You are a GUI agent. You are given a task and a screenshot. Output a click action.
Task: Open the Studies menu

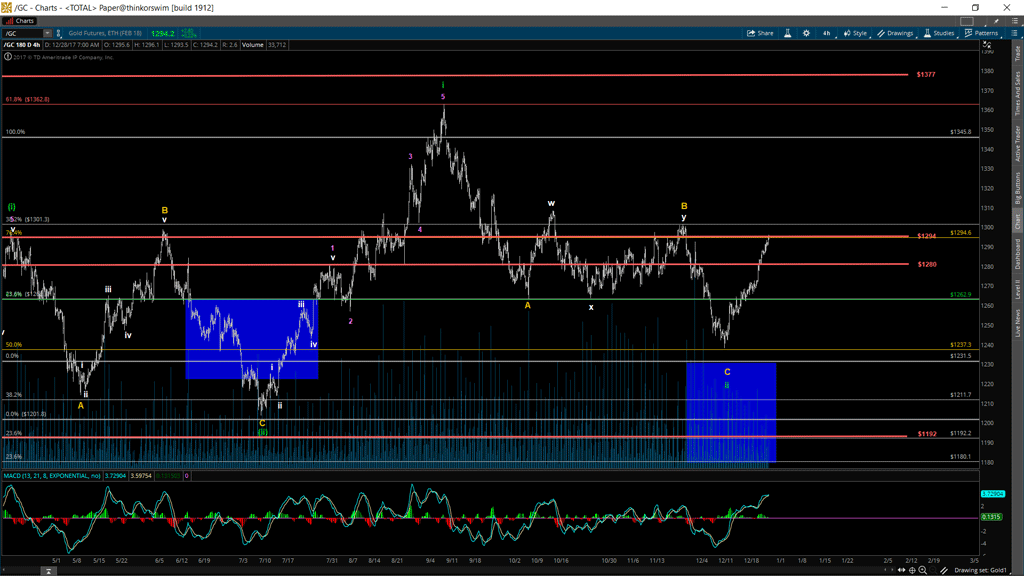pyautogui.click(x=939, y=33)
